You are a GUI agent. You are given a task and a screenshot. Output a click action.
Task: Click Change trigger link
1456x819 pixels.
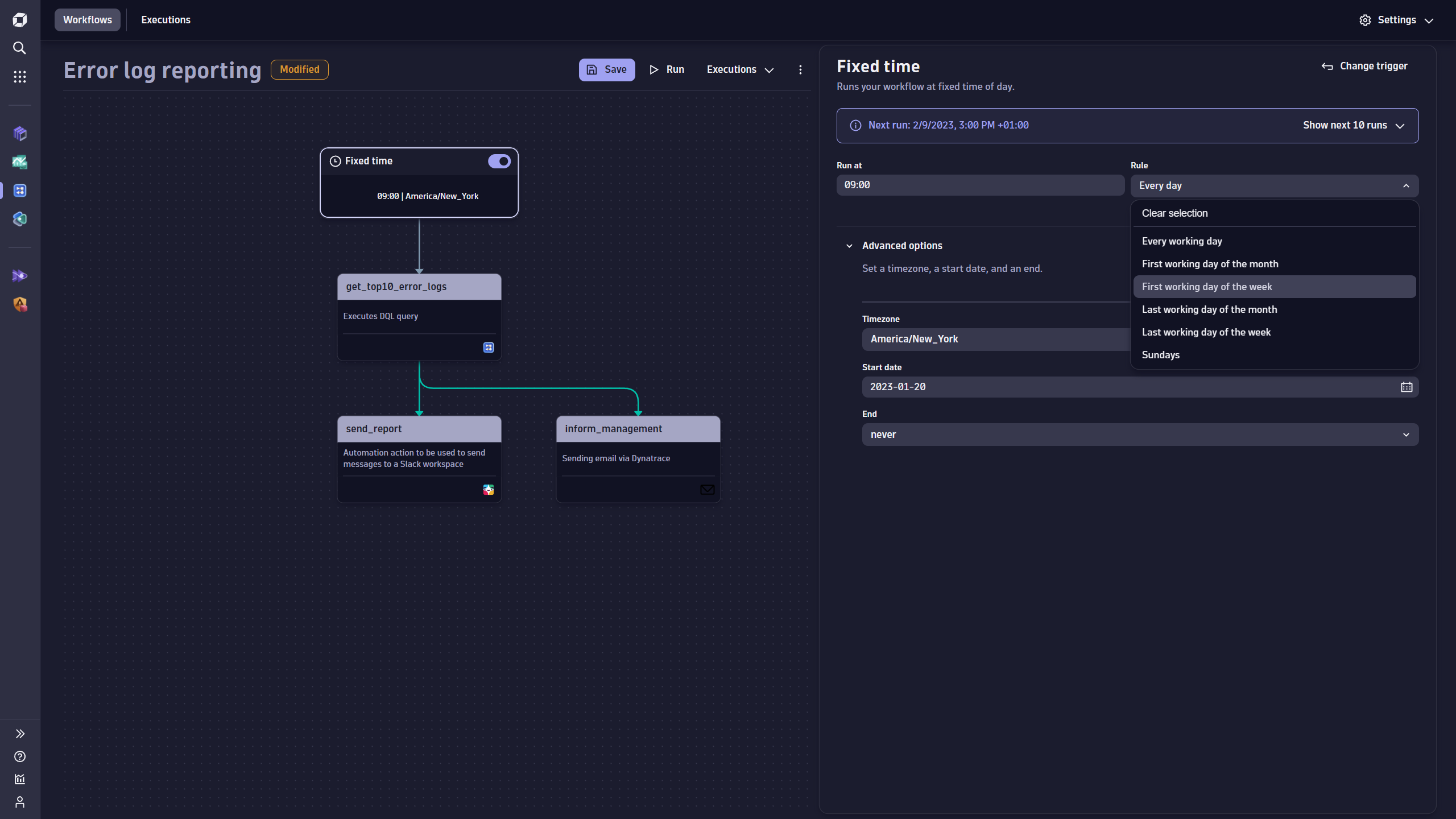click(1364, 66)
